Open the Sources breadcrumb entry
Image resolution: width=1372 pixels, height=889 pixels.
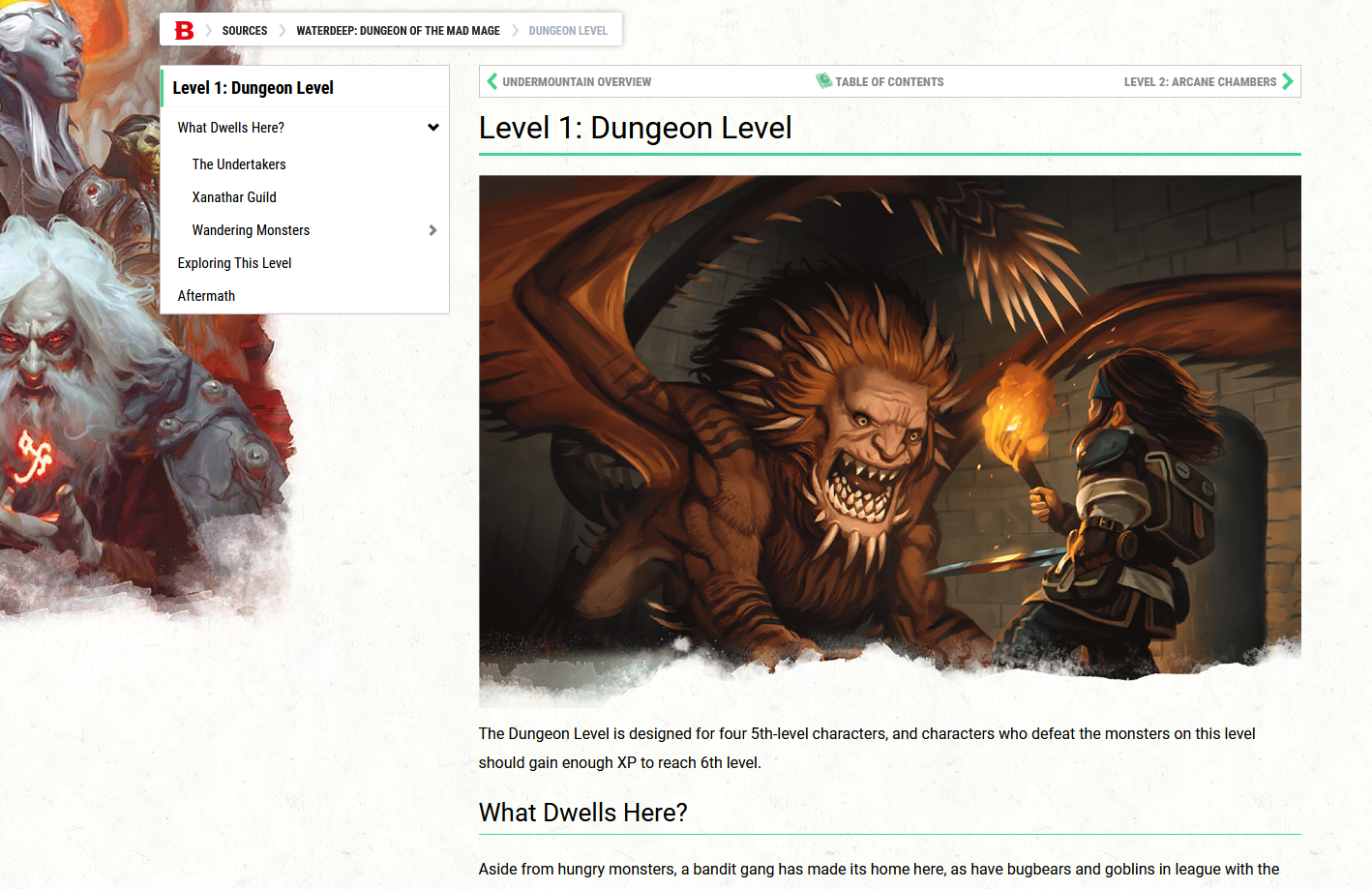click(244, 30)
